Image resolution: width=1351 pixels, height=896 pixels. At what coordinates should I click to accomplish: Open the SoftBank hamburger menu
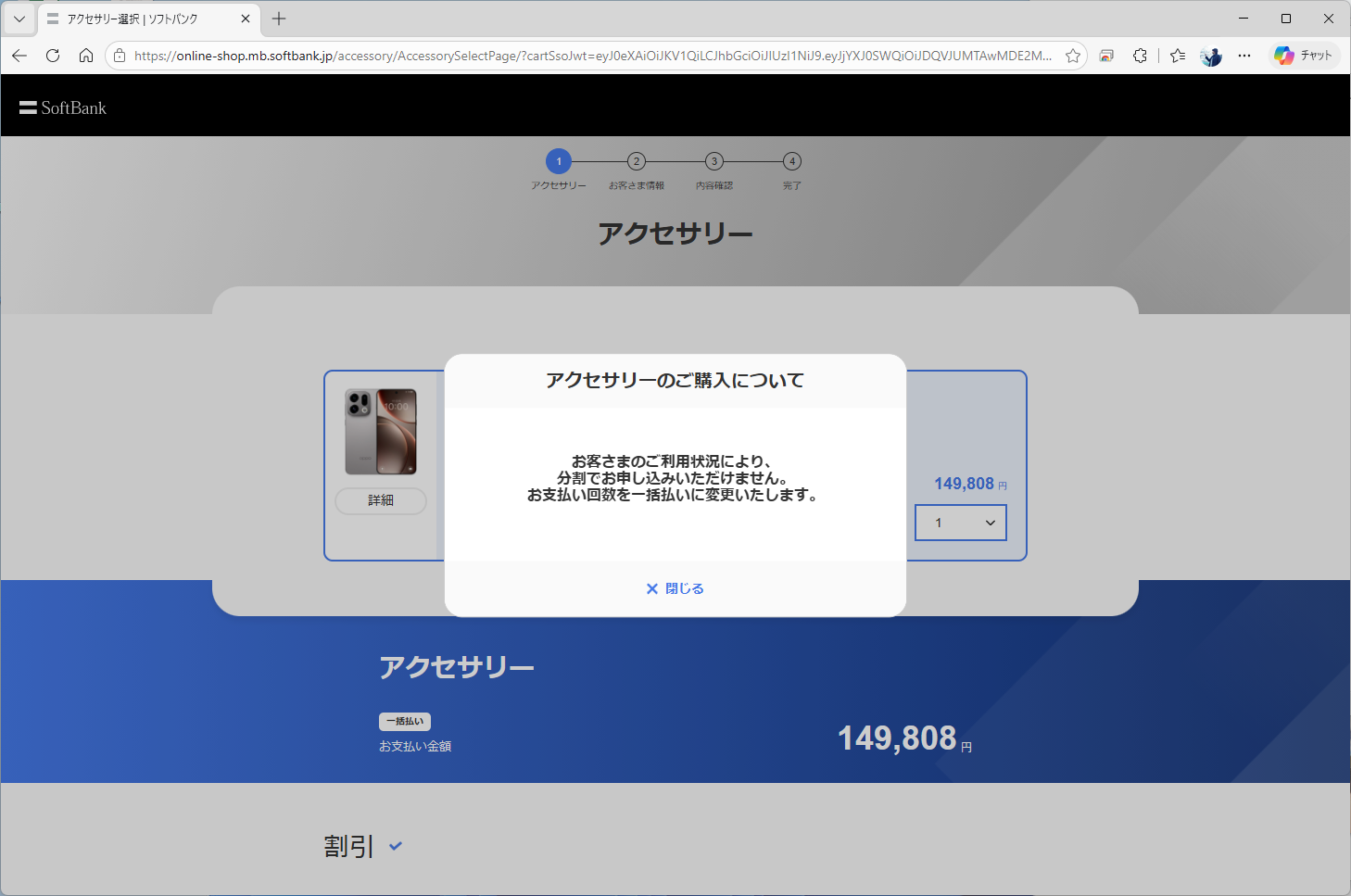click(x=27, y=106)
